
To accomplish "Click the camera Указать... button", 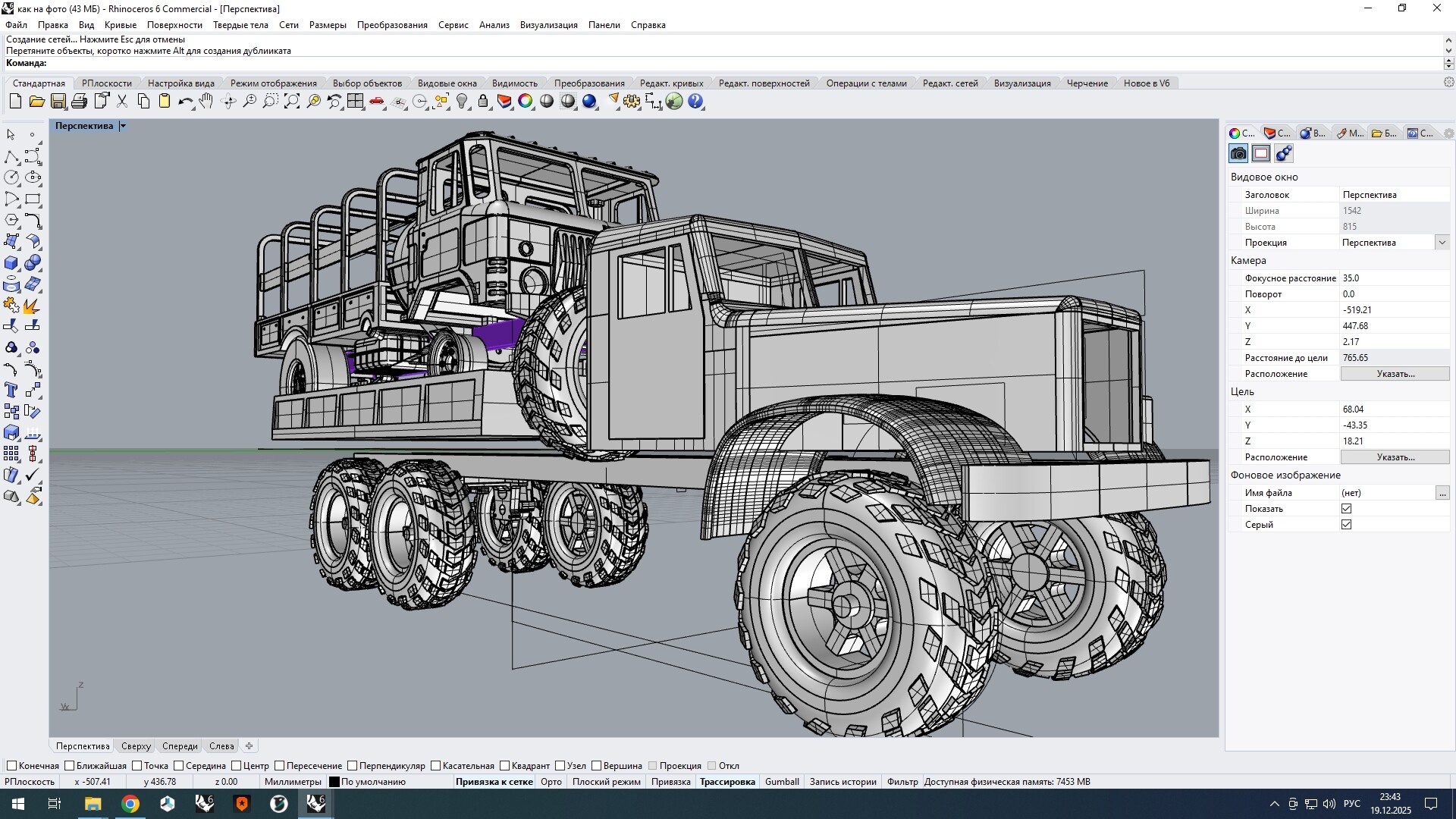I will click(1395, 374).
